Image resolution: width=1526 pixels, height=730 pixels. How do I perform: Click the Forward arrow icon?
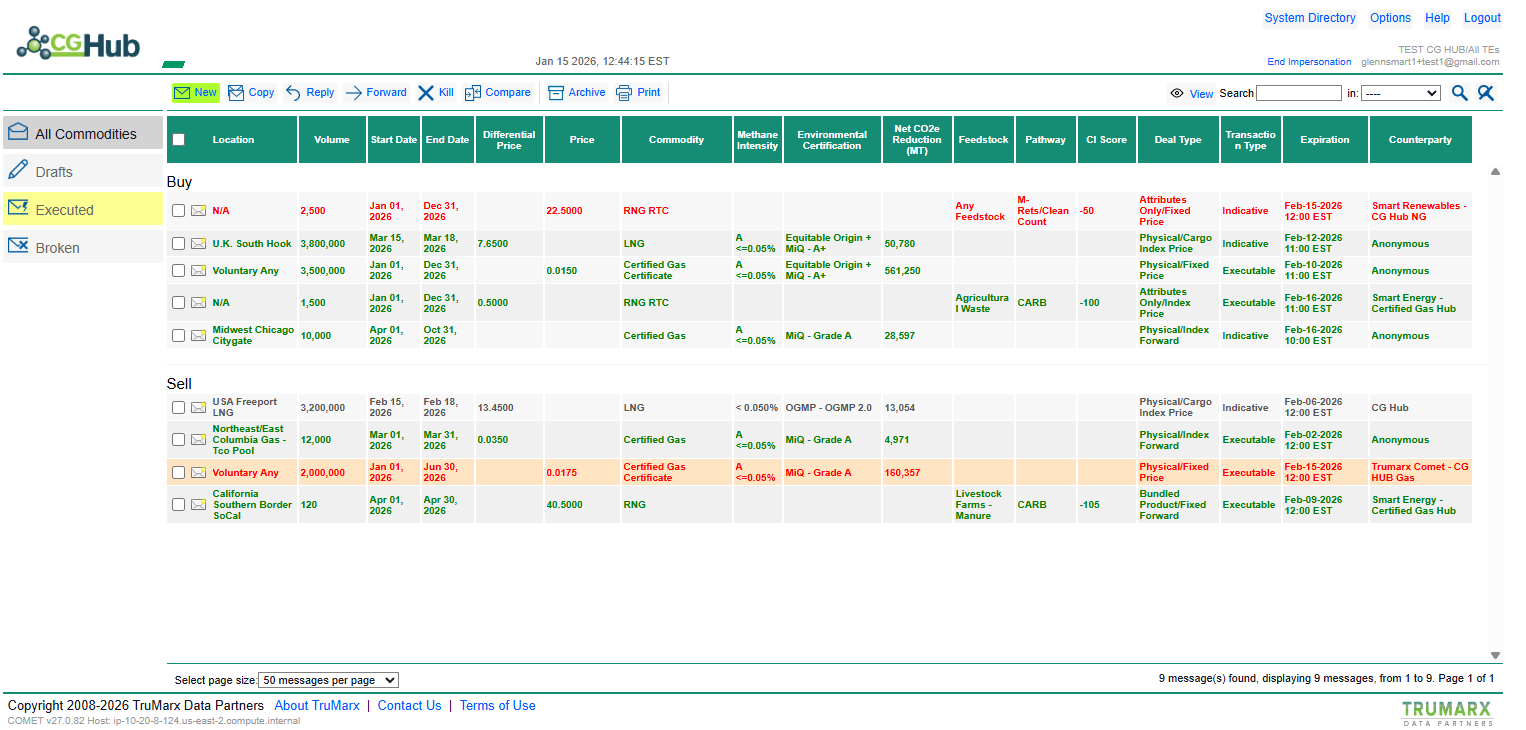tap(353, 93)
